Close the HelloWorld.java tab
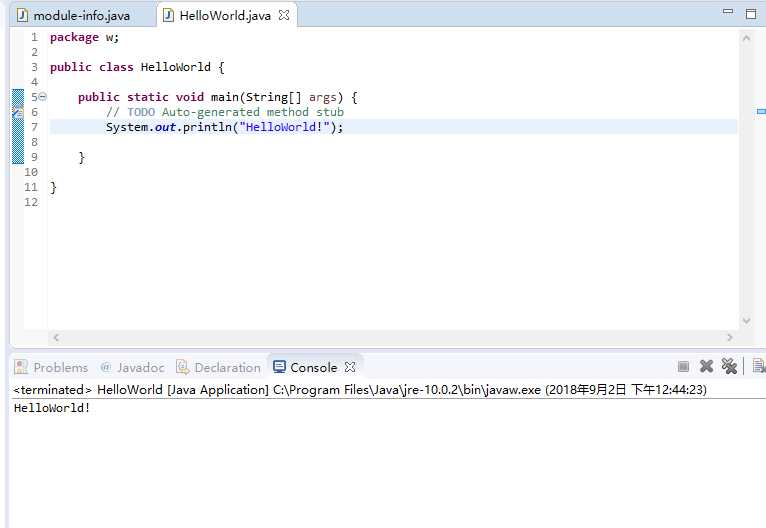The width and height of the screenshot is (766, 528). click(284, 15)
